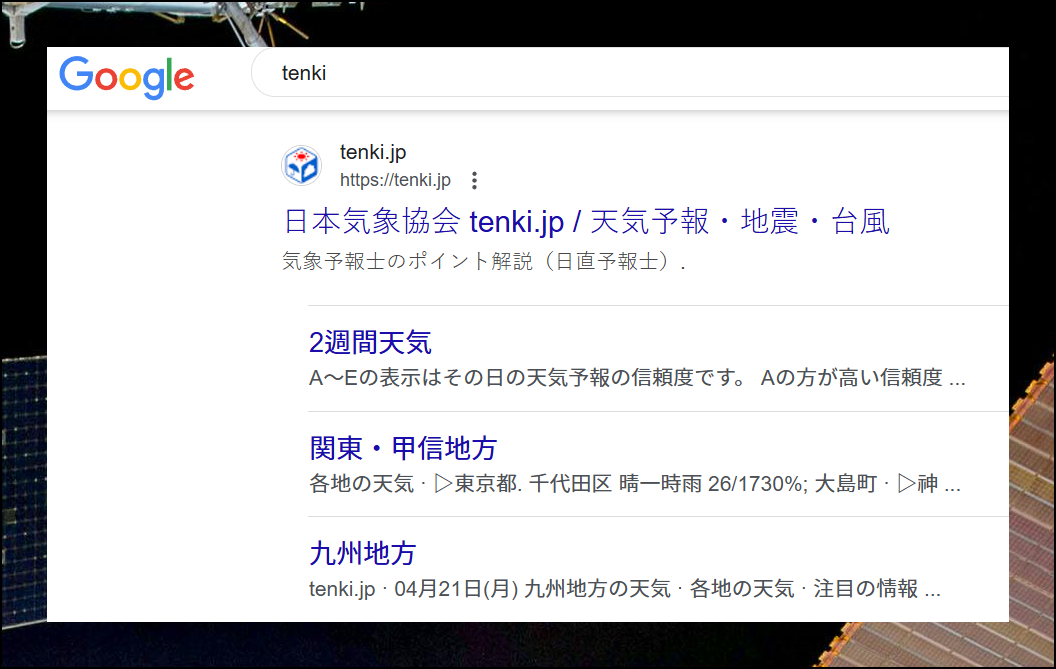Image resolution: width=1056 pixels, height=669 pixels.
Task: Click snippet text 気象予報士のポイント解説
Action: pyautogui.click(x=407, y=261)
